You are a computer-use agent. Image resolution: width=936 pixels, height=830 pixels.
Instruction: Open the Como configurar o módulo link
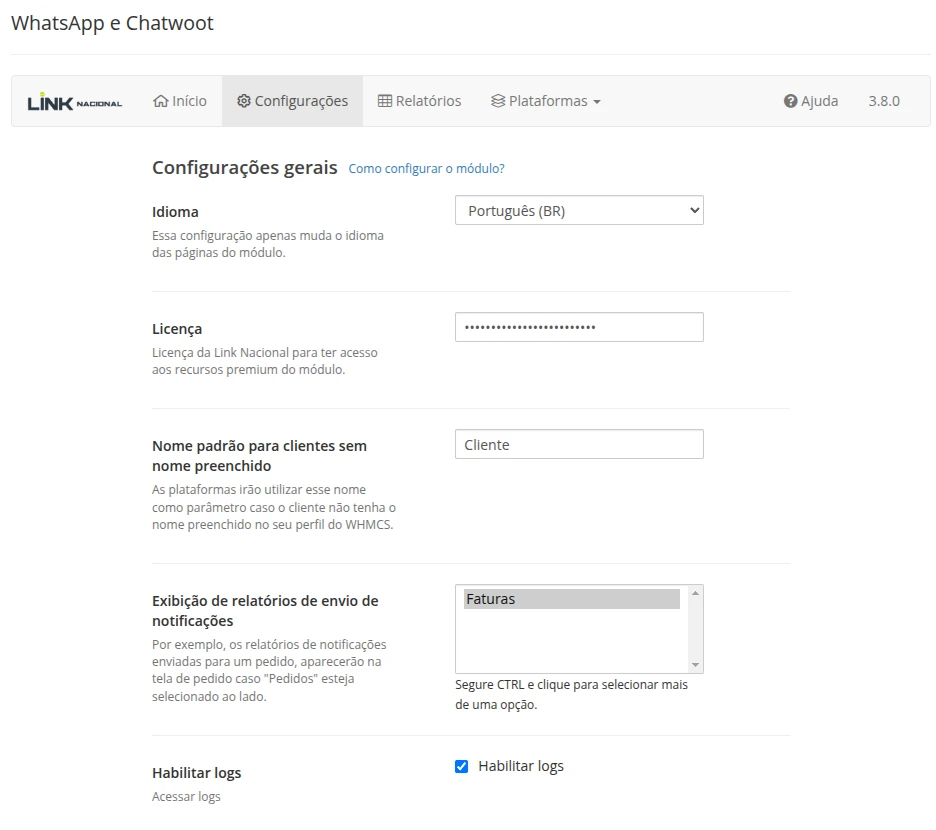coord(426,169)
